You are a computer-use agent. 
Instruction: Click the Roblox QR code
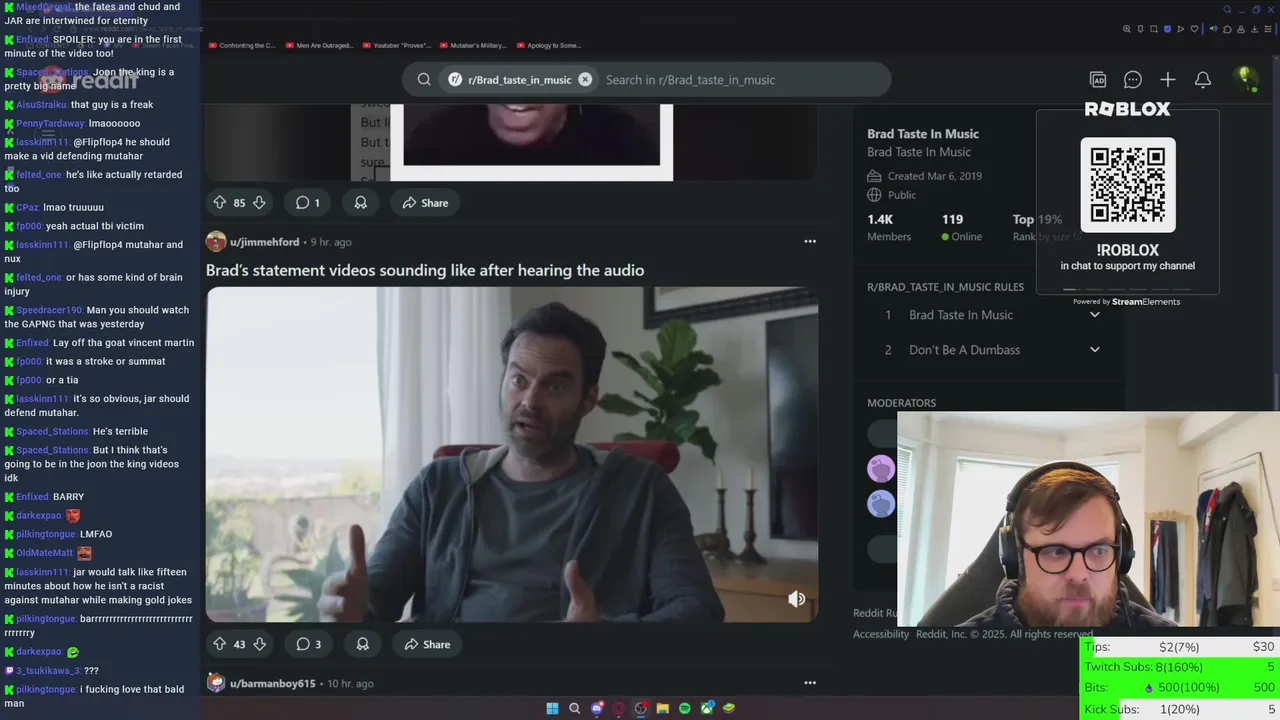(1127, 185)
